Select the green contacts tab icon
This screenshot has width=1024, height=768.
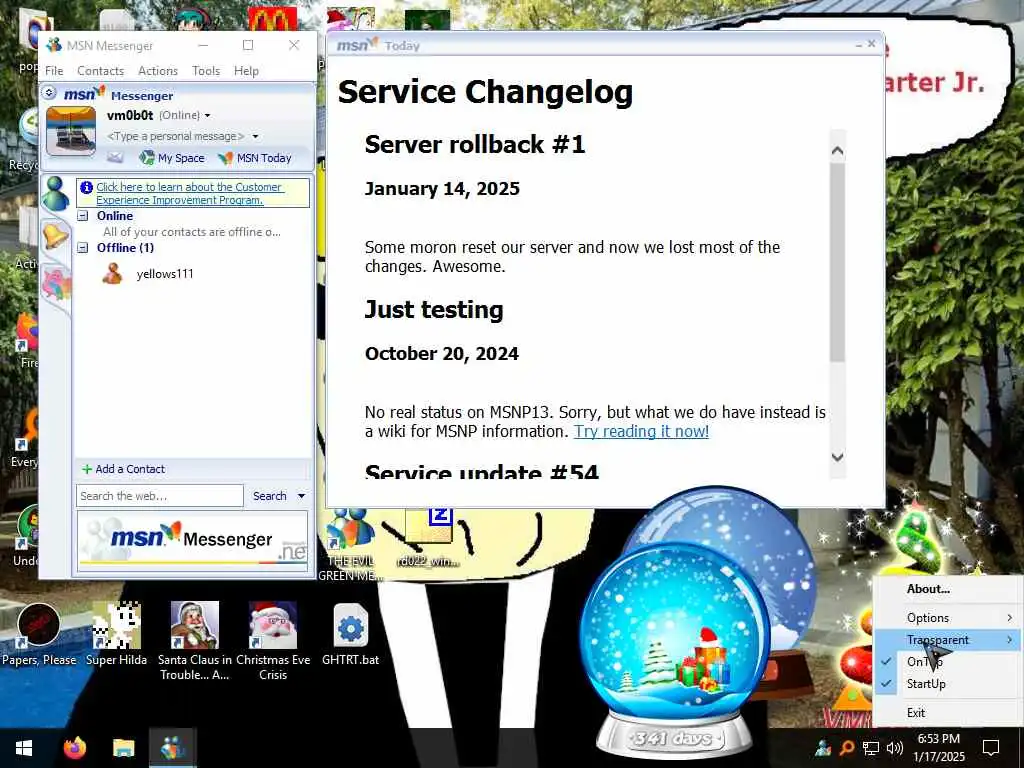point(56,193)
